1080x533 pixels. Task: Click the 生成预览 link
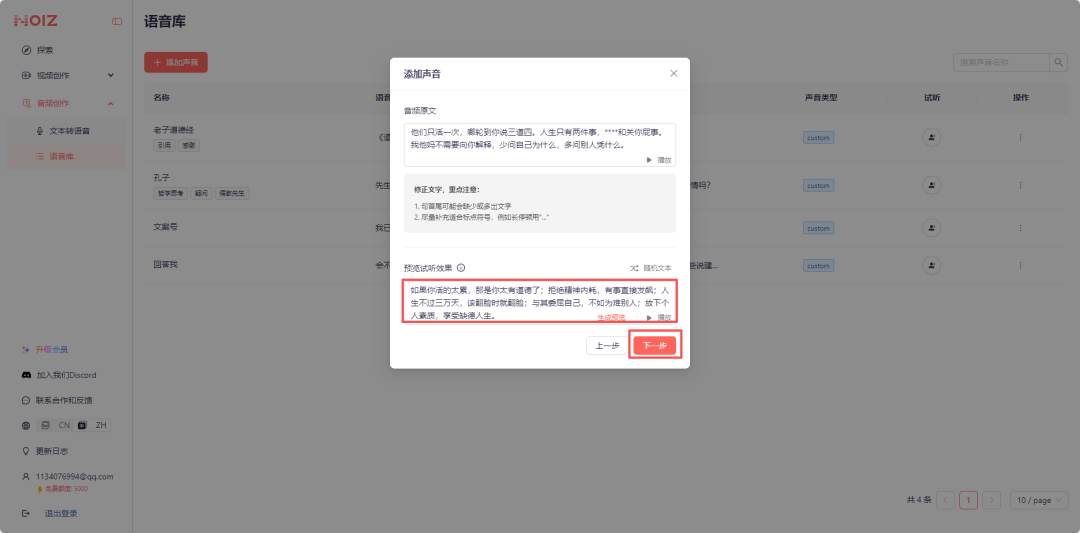(x=611, y=317)
